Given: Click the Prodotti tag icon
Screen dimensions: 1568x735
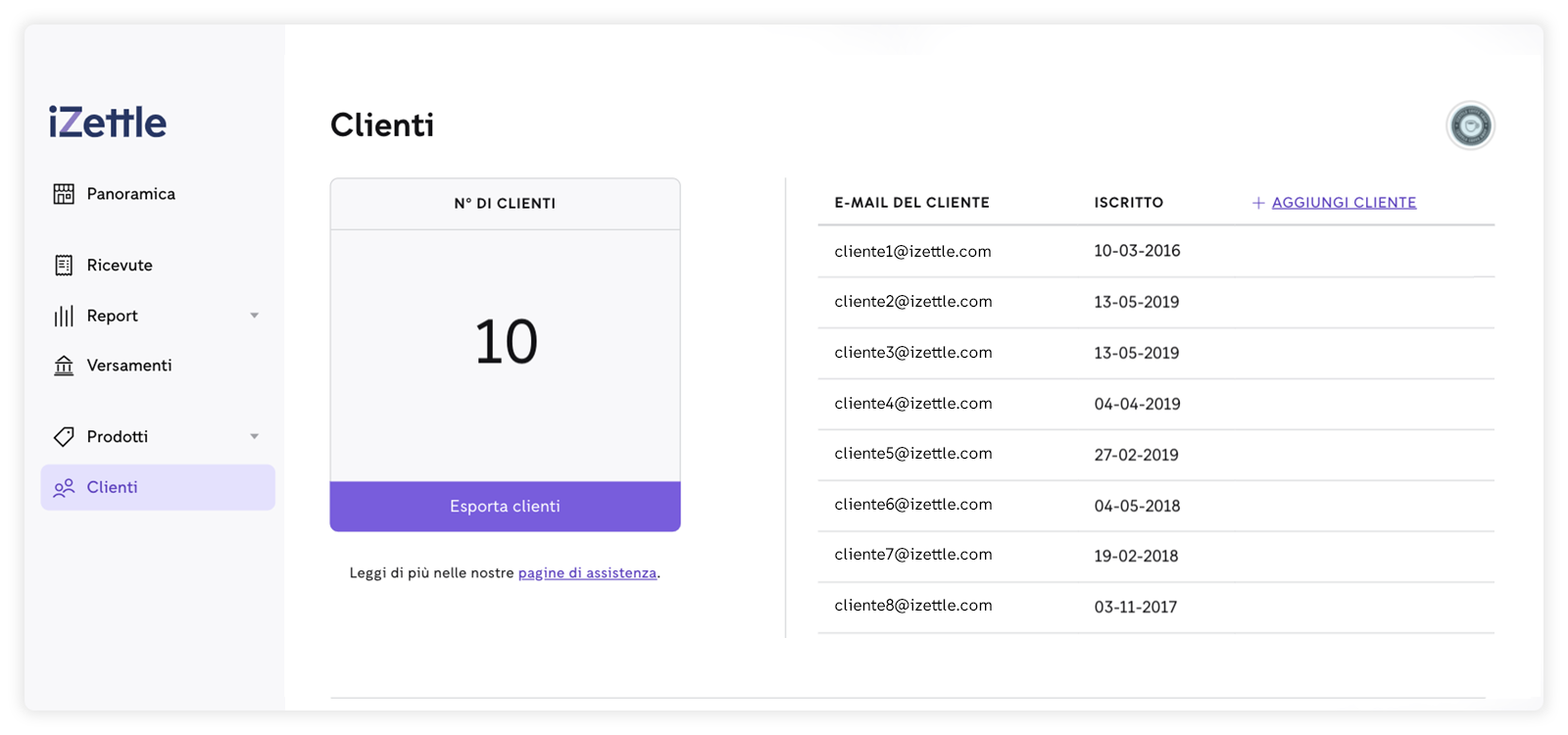Looking at the screenshot, I should pos(64,436).
